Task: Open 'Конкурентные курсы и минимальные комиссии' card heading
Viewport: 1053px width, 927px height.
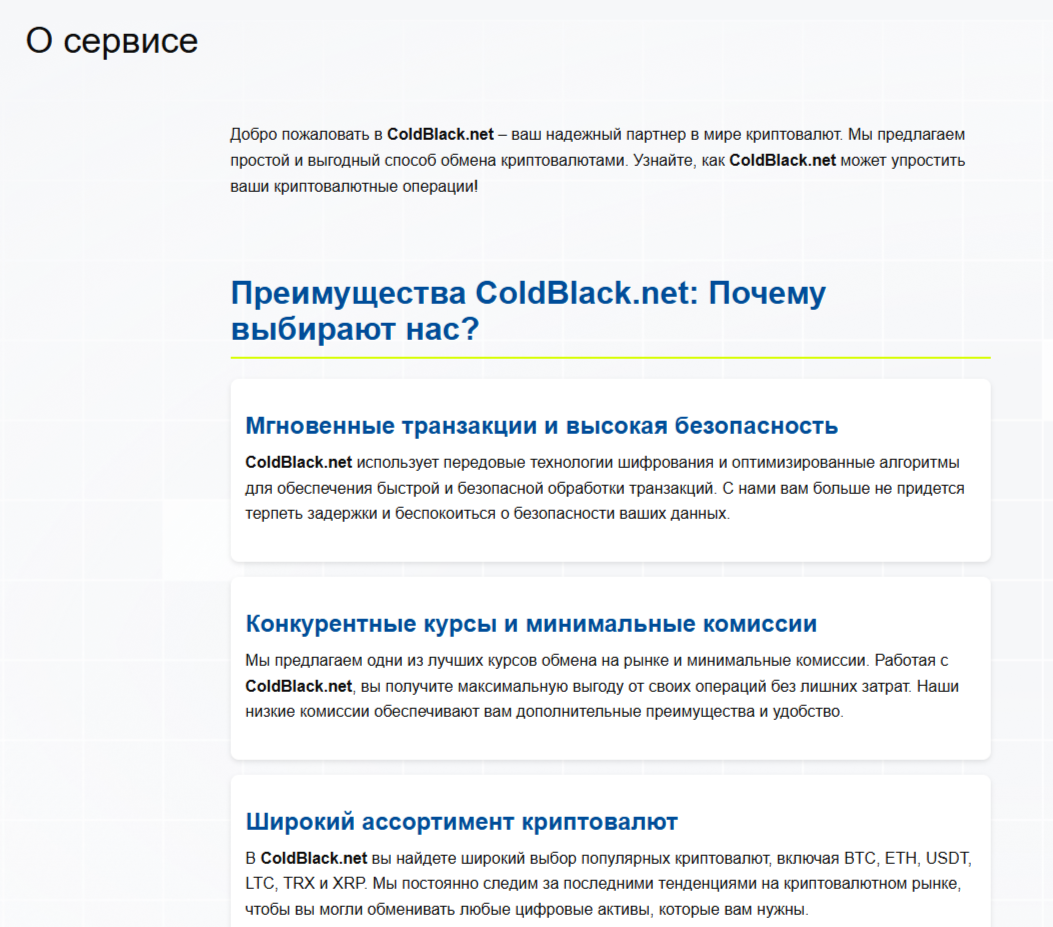Action: (x=532, y=623)
